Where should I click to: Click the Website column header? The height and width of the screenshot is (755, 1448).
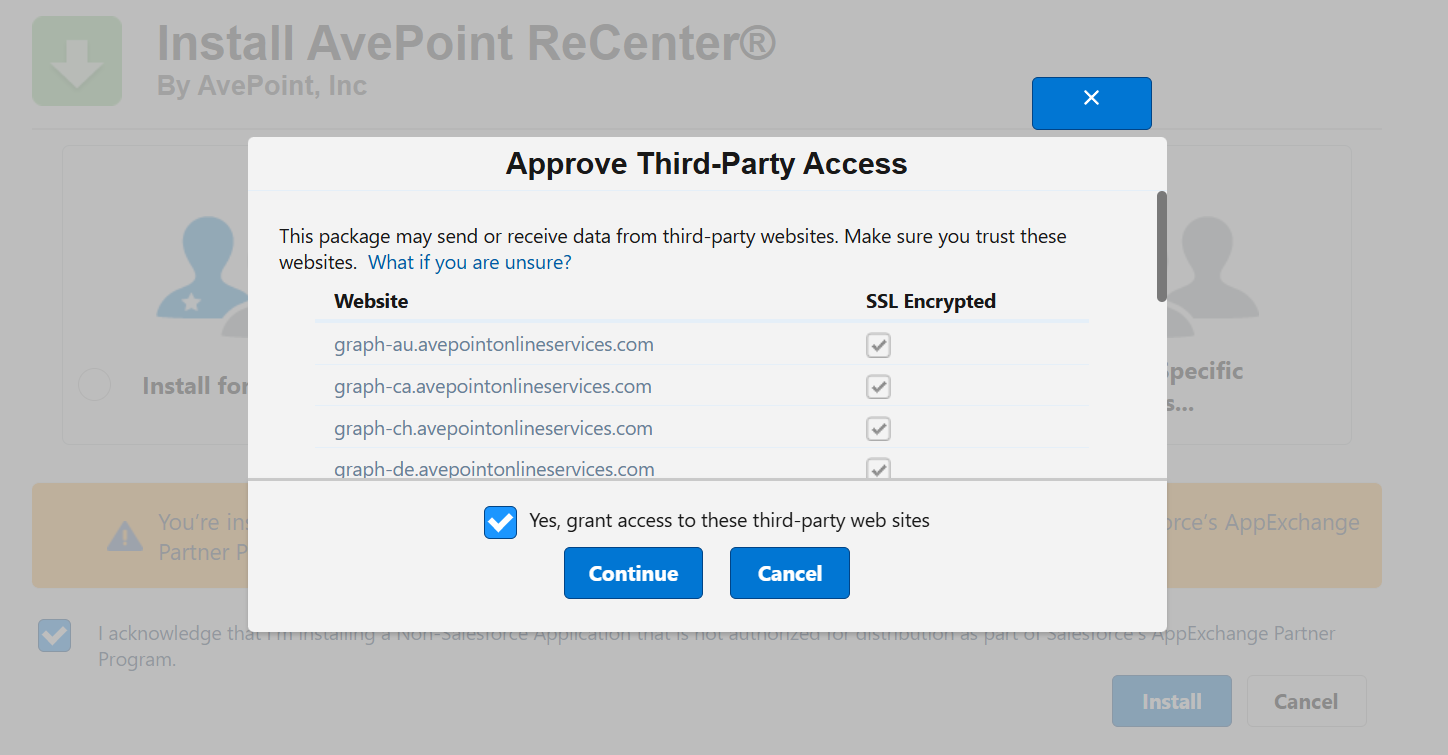[371, 300]
